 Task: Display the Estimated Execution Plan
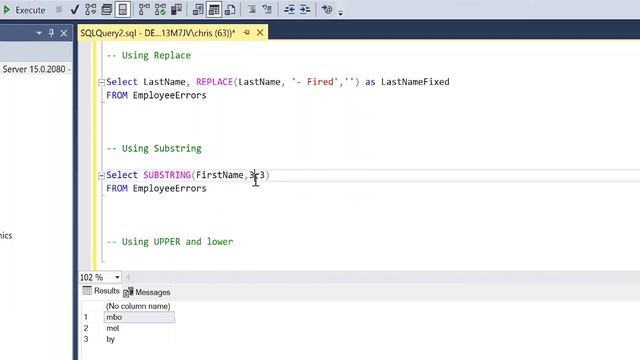pyautogui.click(x=91, y=9)
